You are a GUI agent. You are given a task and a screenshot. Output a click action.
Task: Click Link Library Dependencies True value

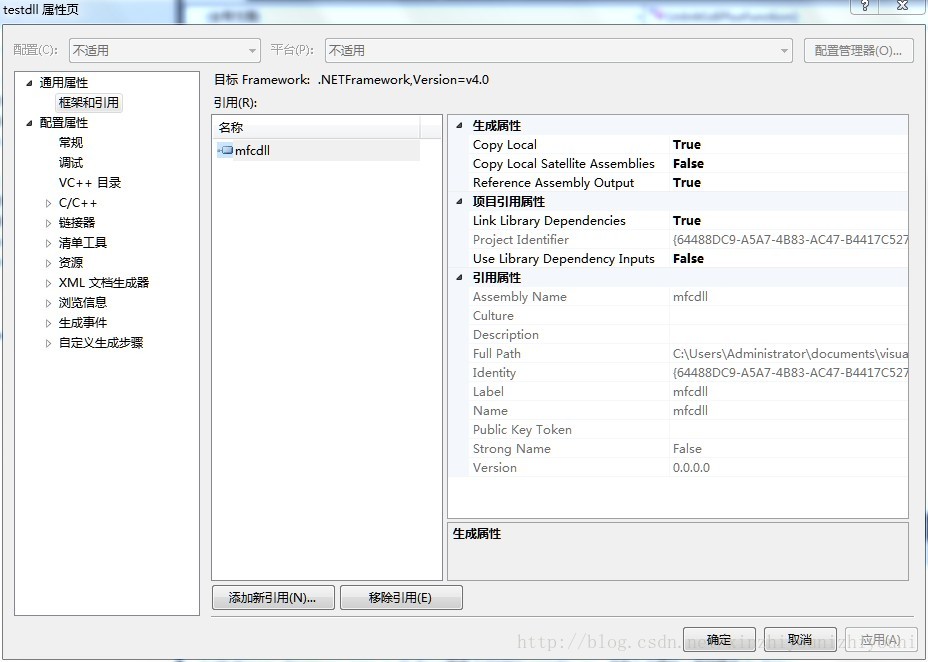point(687,220)
